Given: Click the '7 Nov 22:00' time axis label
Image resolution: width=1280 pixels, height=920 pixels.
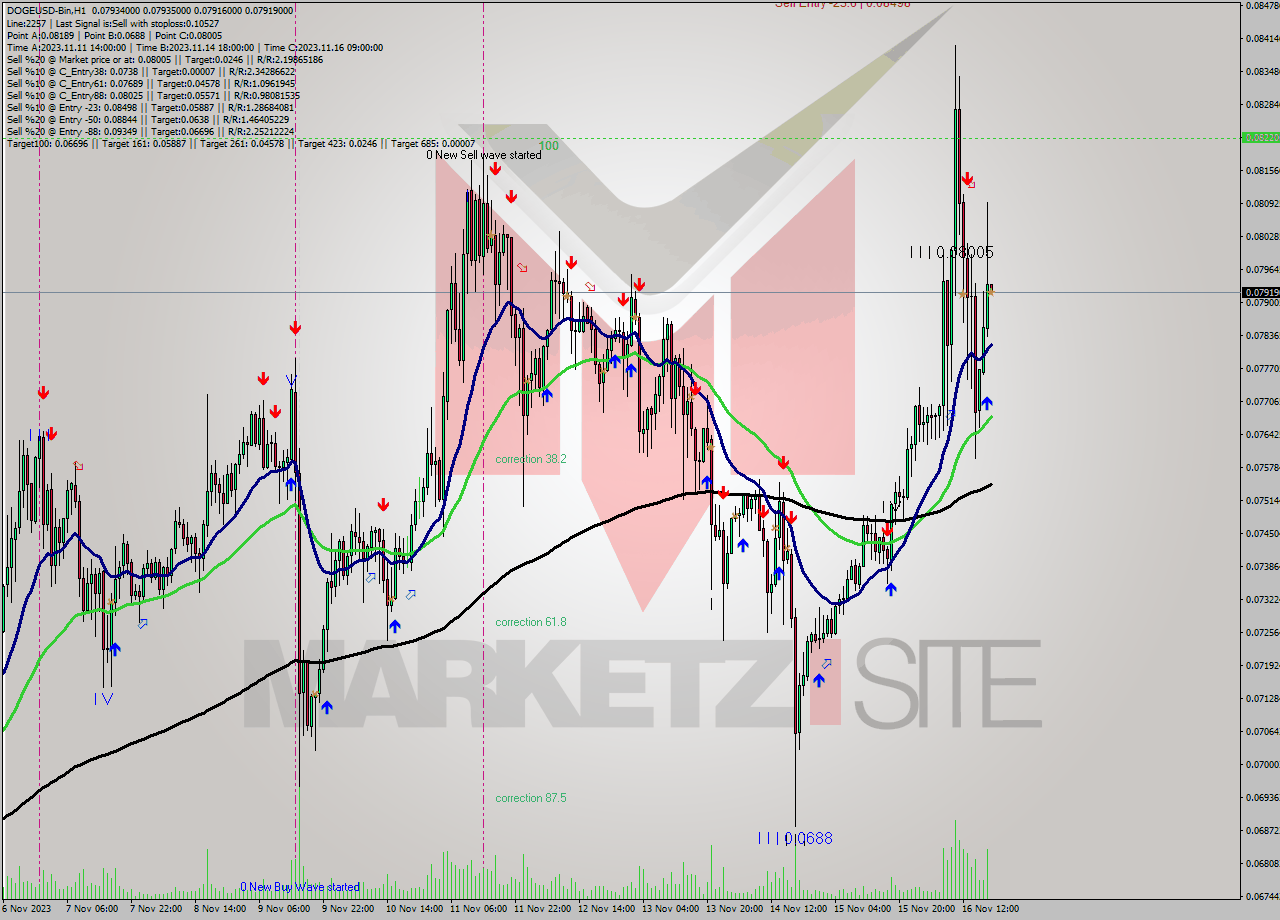Looking at the screenshot, I should click(x=158, y=909).
